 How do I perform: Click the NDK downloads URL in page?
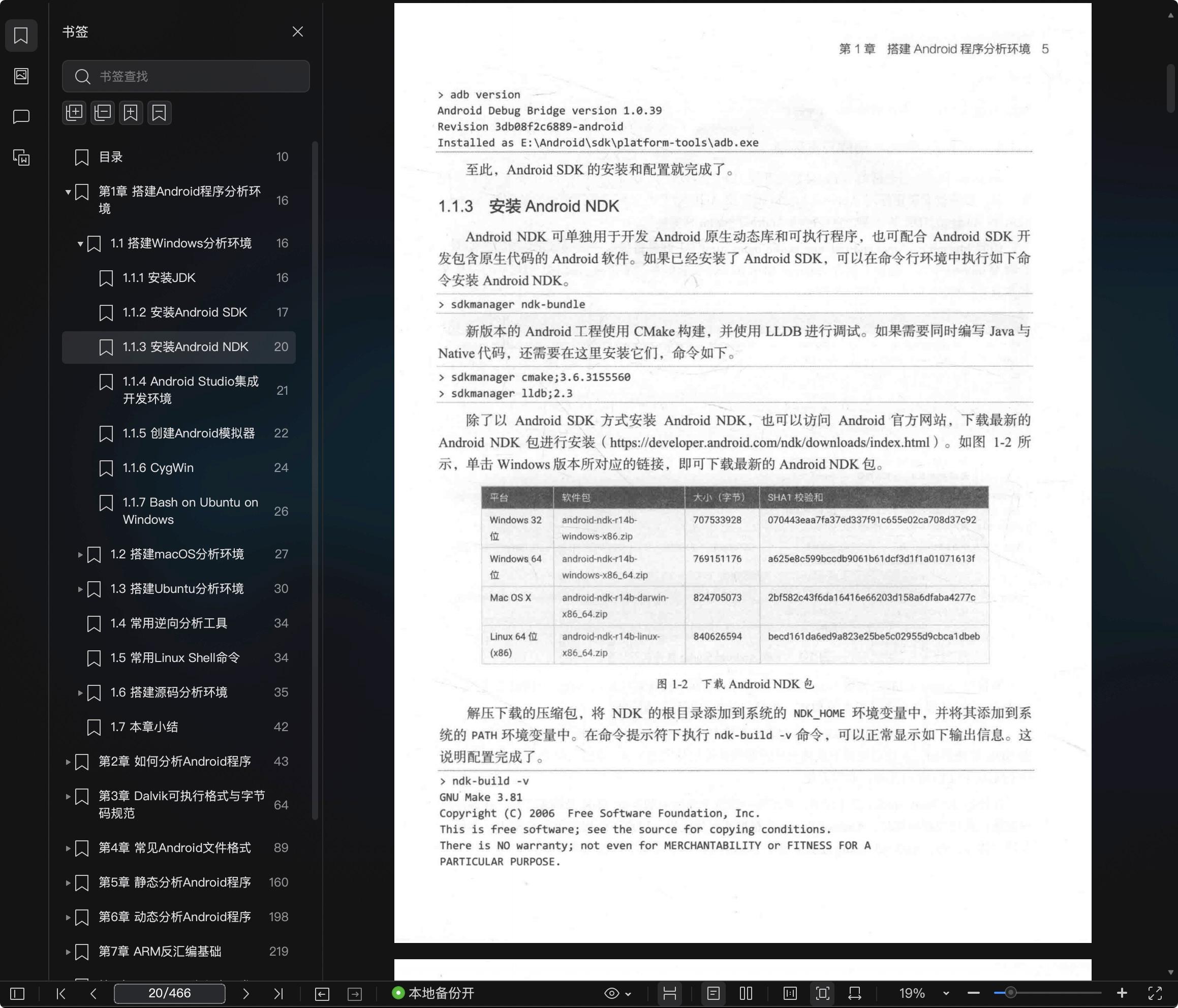[769, 443]
